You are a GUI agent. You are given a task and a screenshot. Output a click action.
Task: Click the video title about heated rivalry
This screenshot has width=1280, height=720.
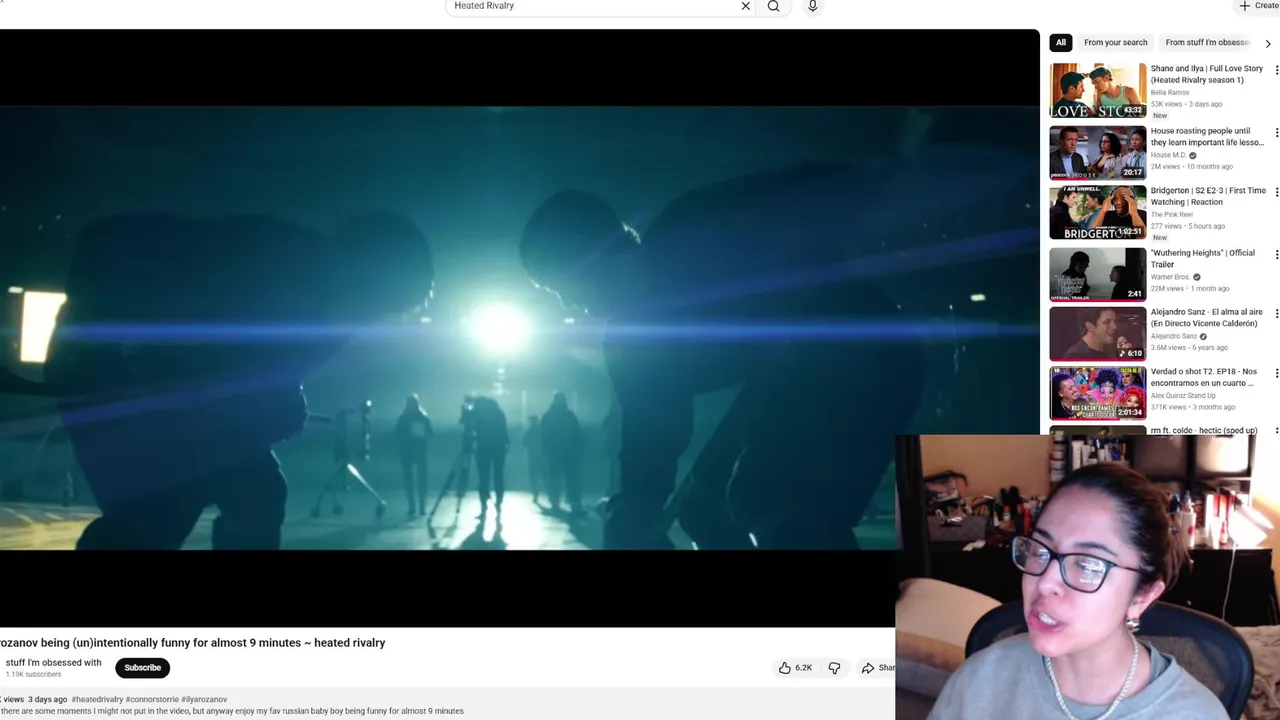(192, 643)
